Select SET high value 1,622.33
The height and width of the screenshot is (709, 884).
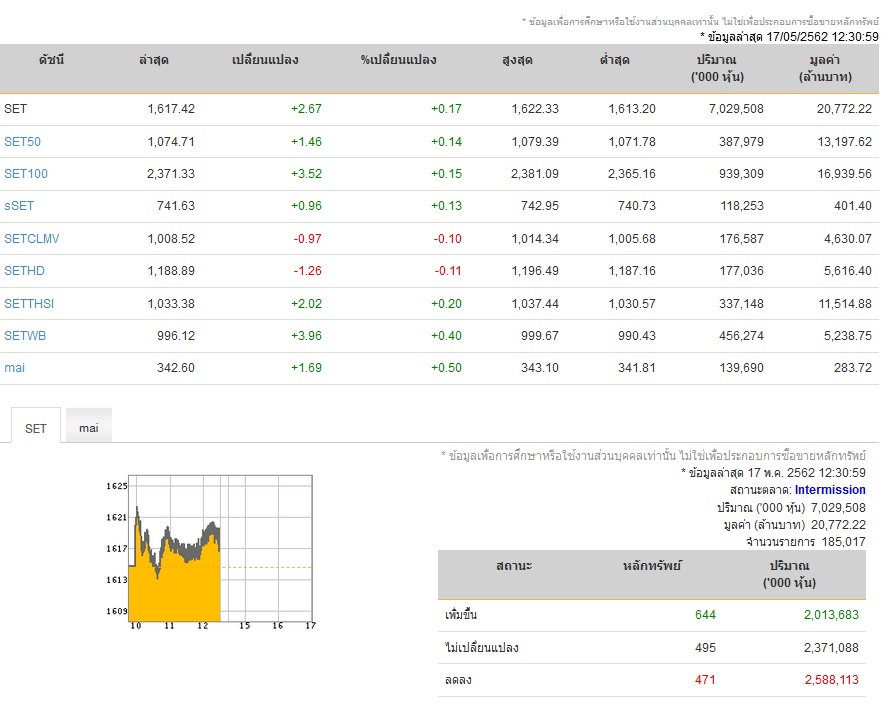click(534, 109)
